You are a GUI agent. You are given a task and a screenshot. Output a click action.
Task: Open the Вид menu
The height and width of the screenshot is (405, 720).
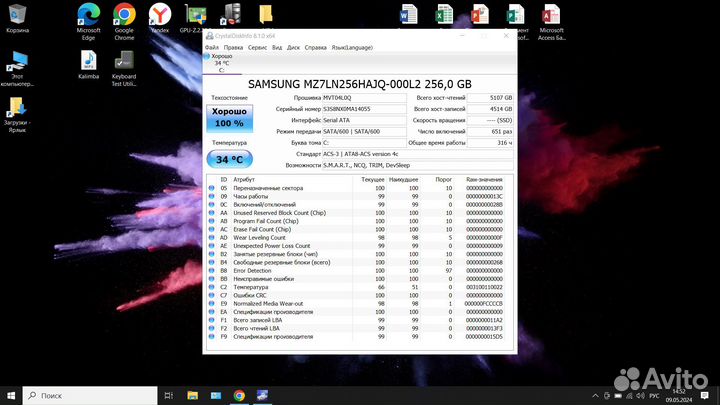click(x=277, y=47)
